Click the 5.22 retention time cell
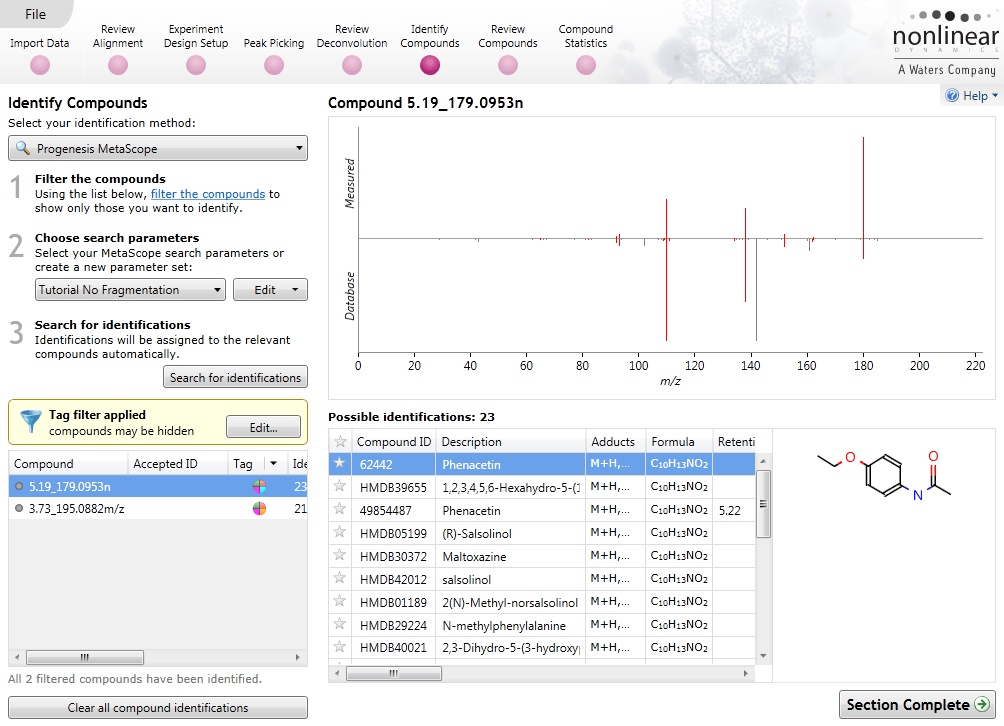Viewport: 1004px width, 726px height. [x=734, y=510]
